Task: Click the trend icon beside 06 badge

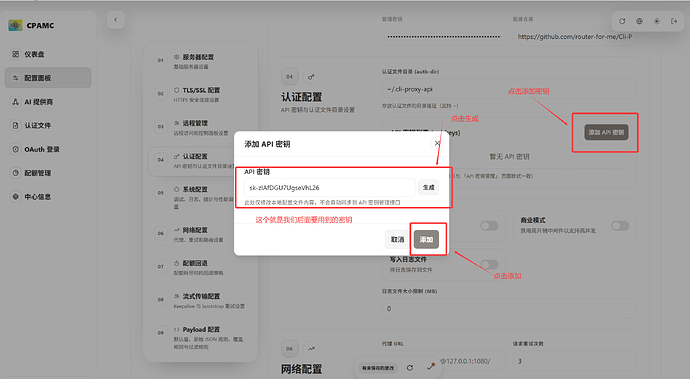Action: click(x=311, y=349)
